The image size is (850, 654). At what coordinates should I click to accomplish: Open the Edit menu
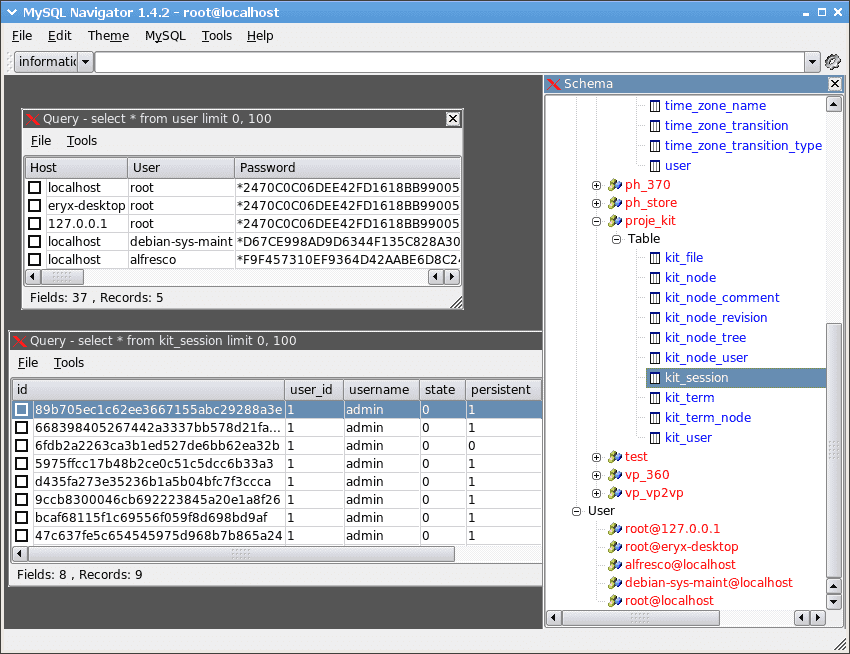tap(60, 36)
